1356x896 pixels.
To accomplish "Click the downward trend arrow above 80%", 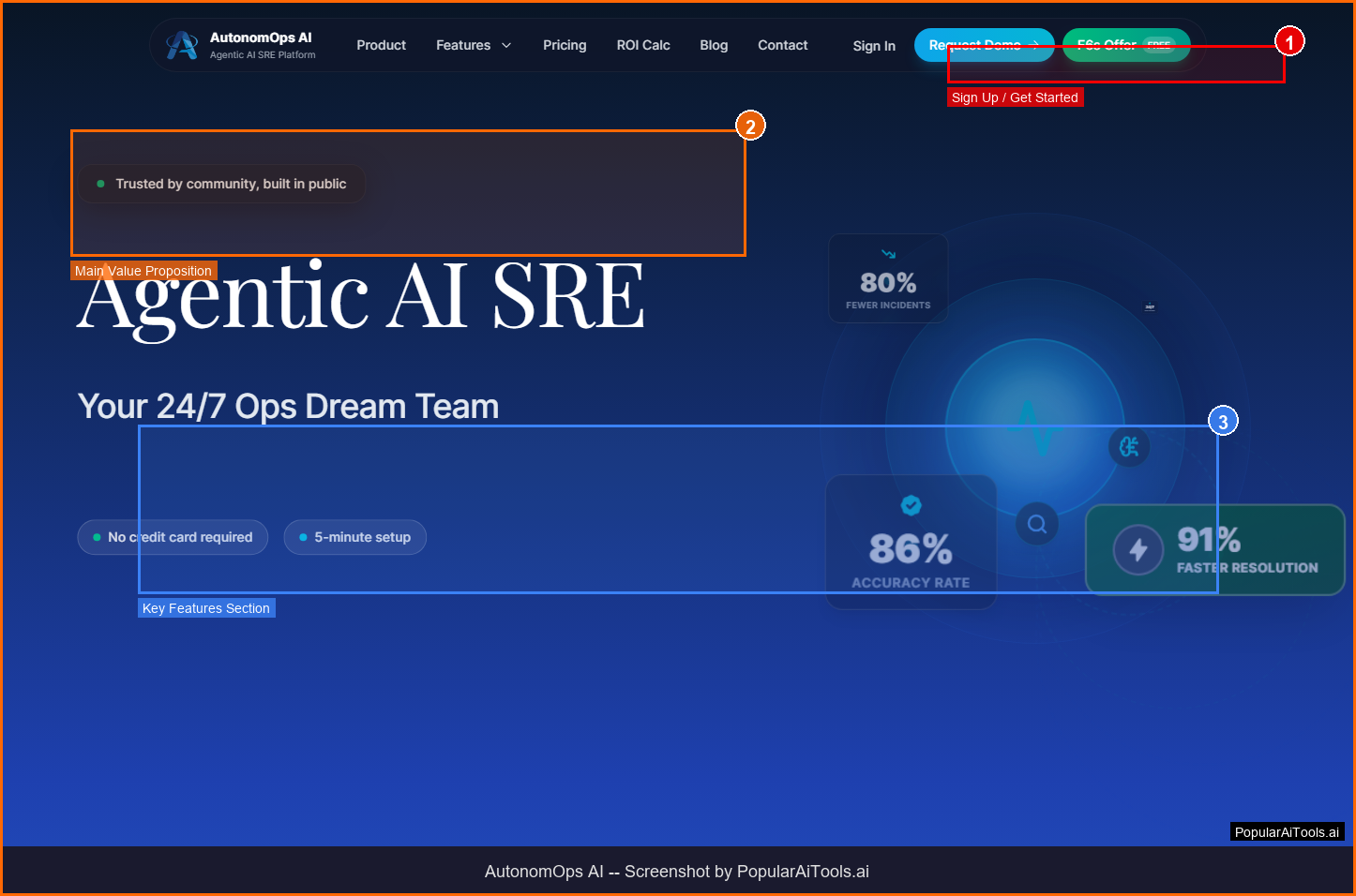I will (x=888, y=254).
